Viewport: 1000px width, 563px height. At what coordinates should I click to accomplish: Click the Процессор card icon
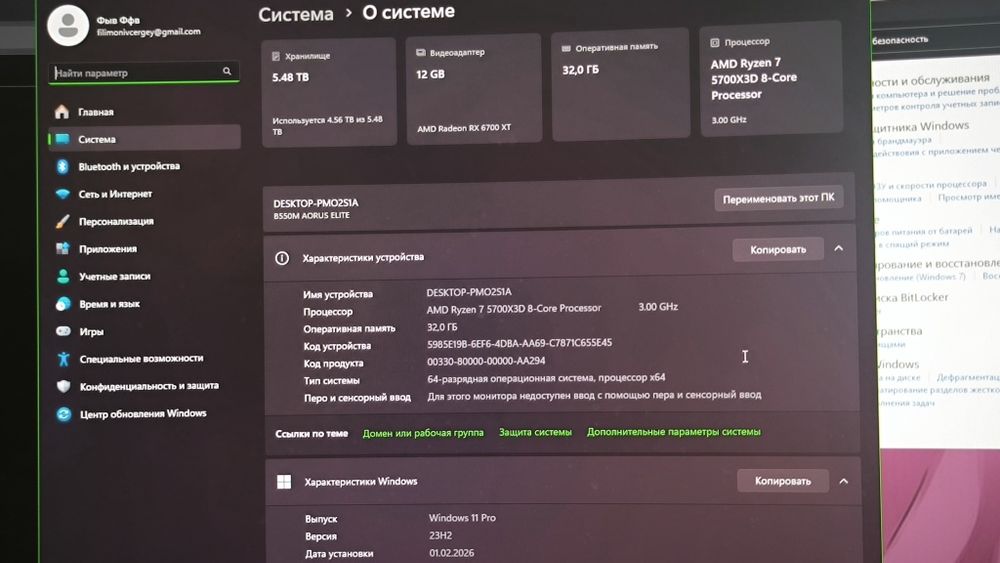(715, 43)
